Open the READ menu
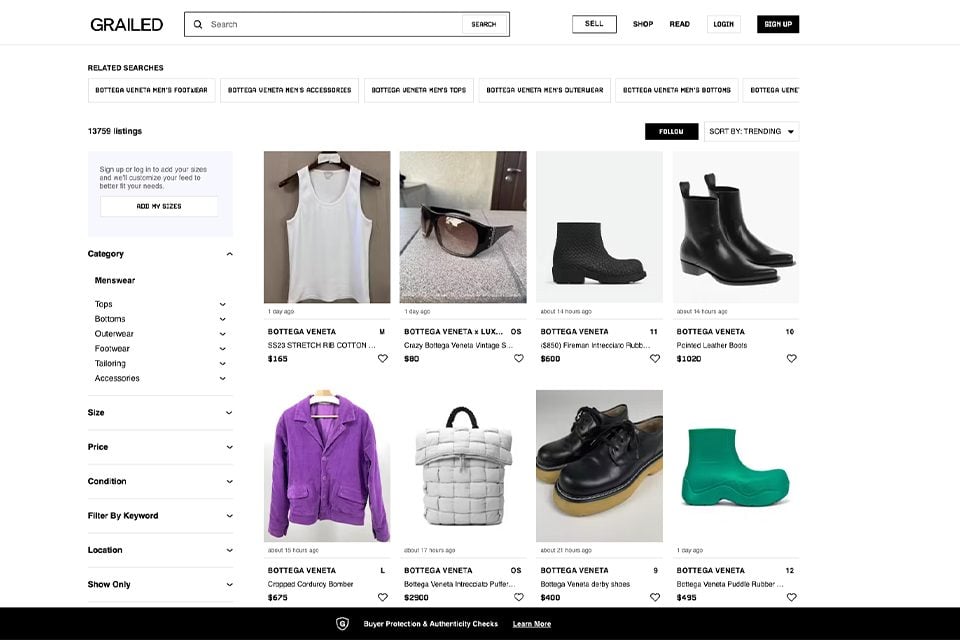960x640 pixels. click(680, 24)
